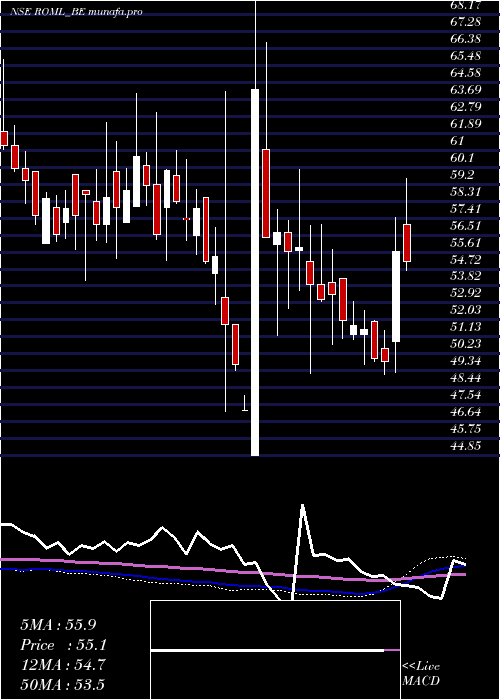Select the 60.1 price axis label

click(x=462, y=158)
